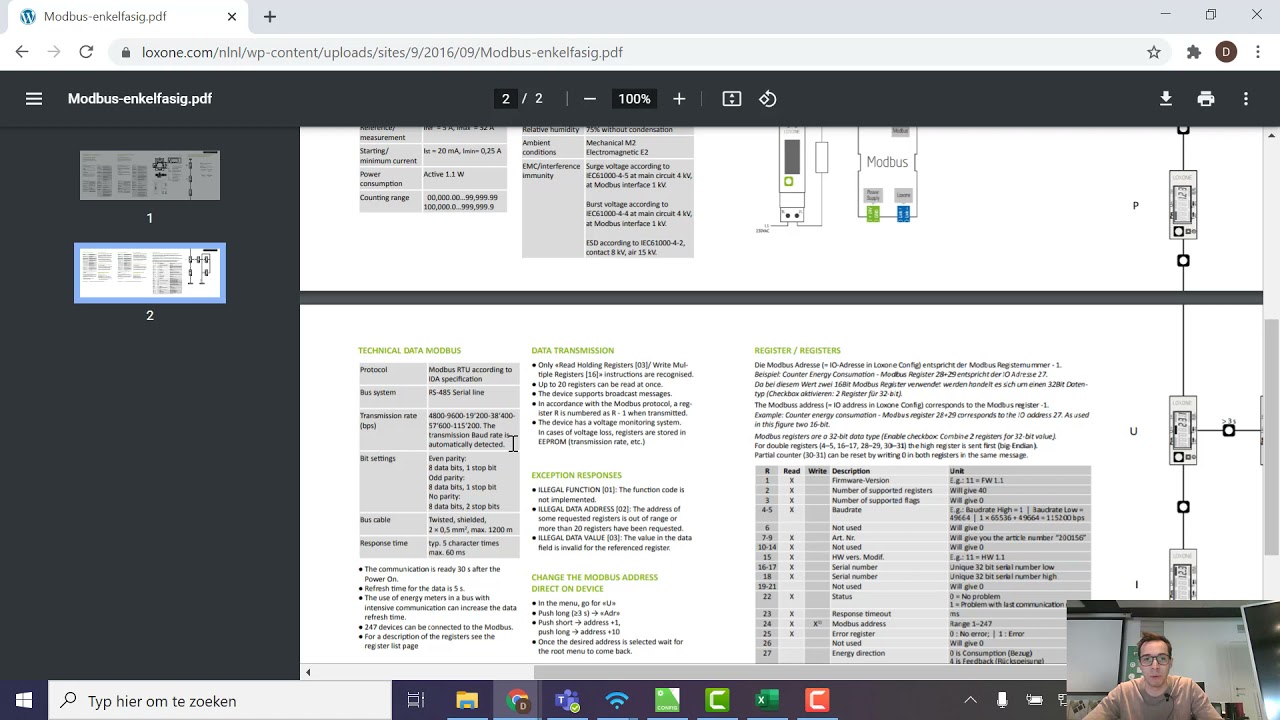Open the Wi-Fi app taskbar icon
The width and height of the screenshot is (1280, 720).
click(x=617, y=700)
